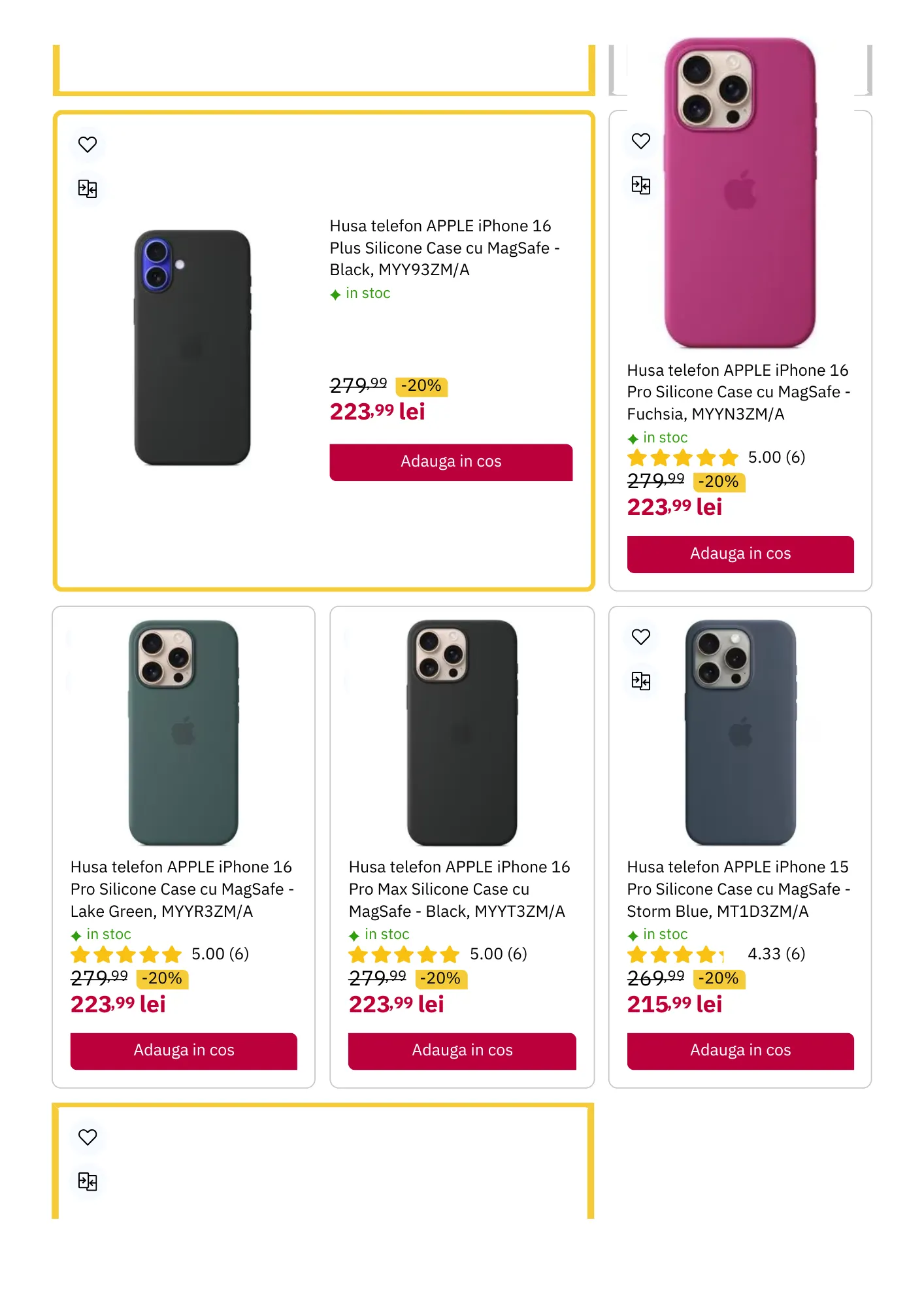
Task: Click heart icon on bottom partial card
Action: pyautogui.click(x=88, y=1137)
